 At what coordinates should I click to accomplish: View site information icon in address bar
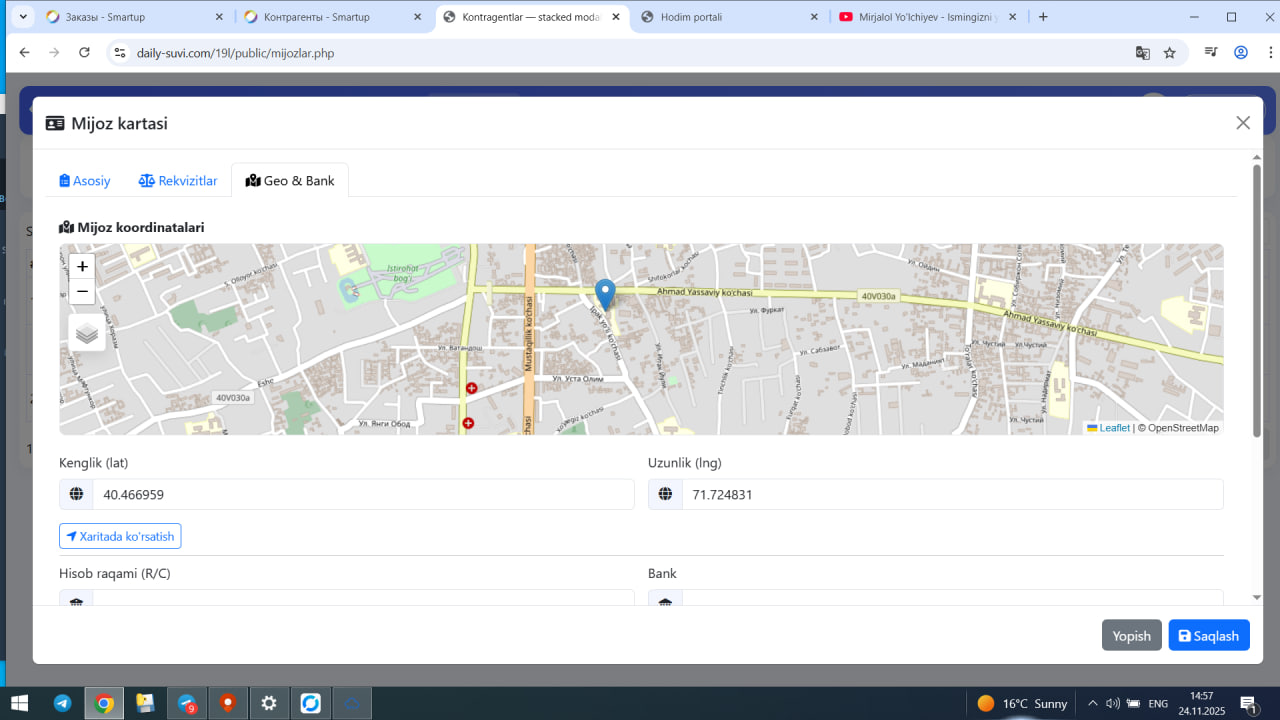120,53
